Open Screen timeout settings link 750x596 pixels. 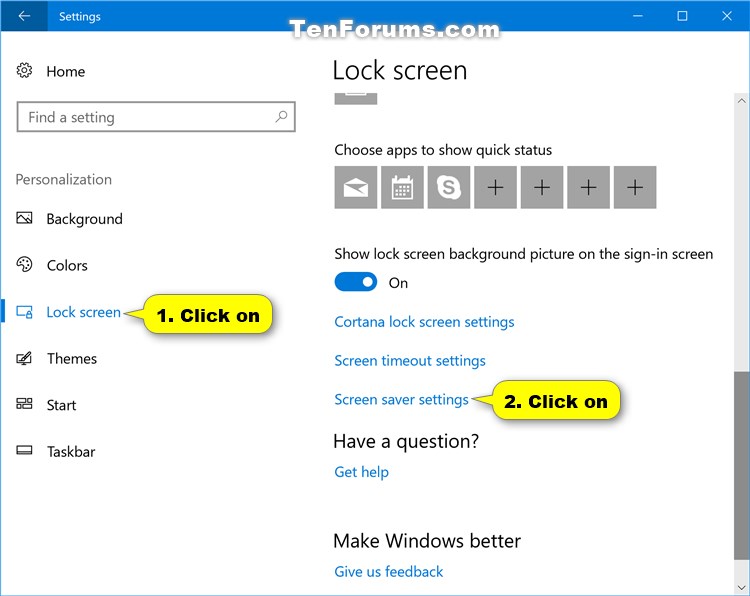[410, 361]
